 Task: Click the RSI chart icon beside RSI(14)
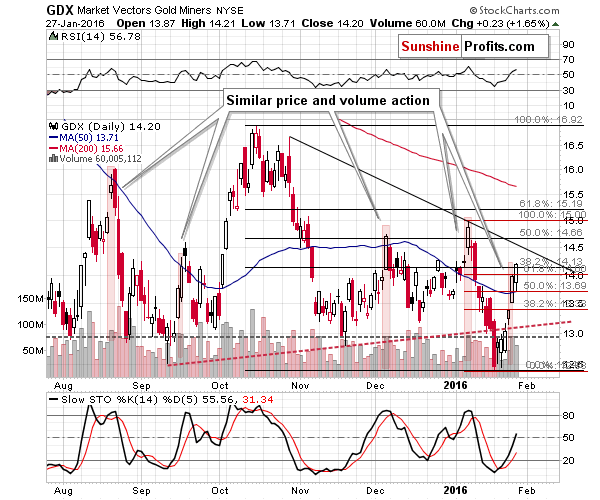point(53,37)
